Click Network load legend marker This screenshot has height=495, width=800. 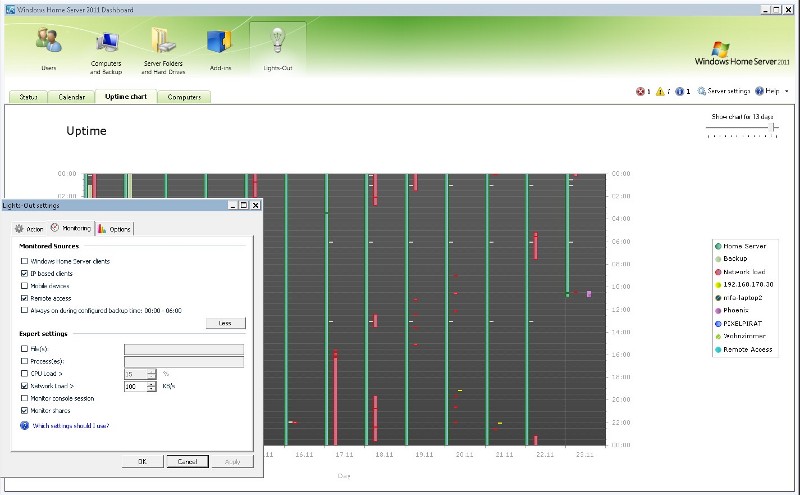click(x=718, y=272)
